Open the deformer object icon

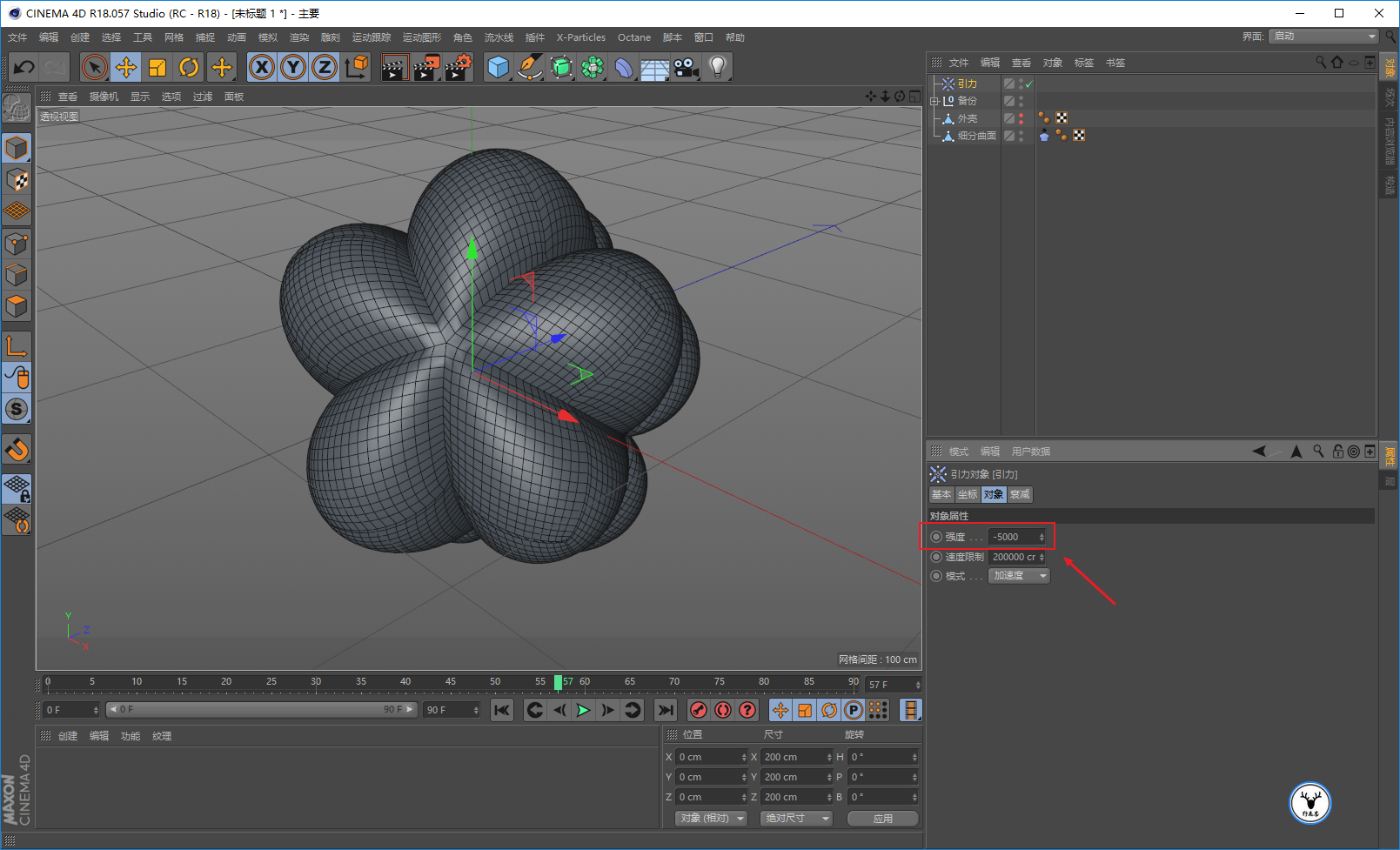click(624, 67)
